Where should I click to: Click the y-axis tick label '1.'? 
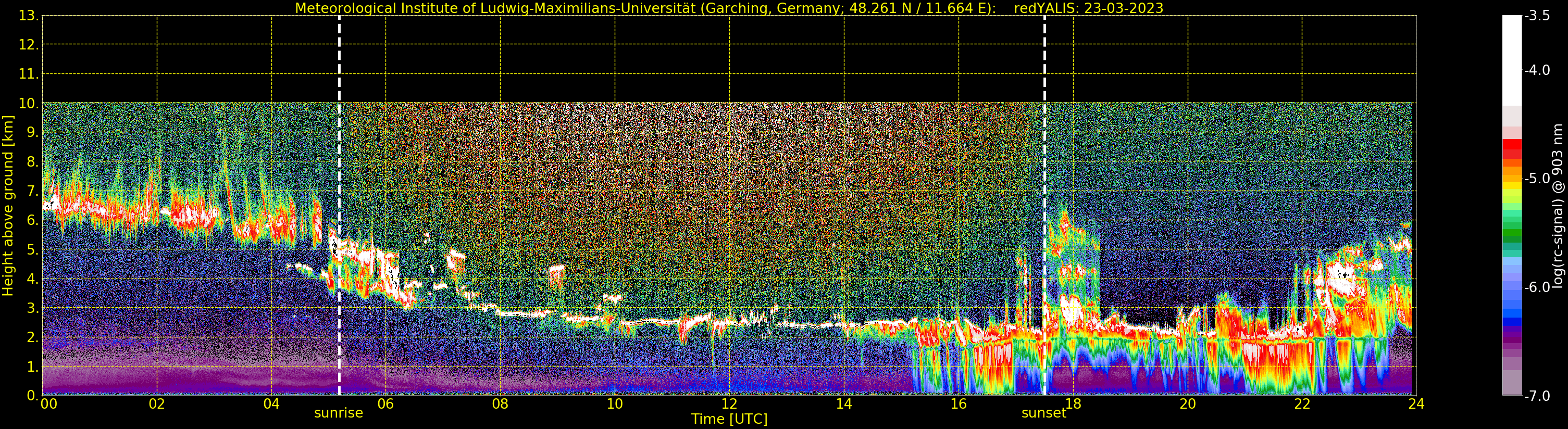[x=33, y=367]
